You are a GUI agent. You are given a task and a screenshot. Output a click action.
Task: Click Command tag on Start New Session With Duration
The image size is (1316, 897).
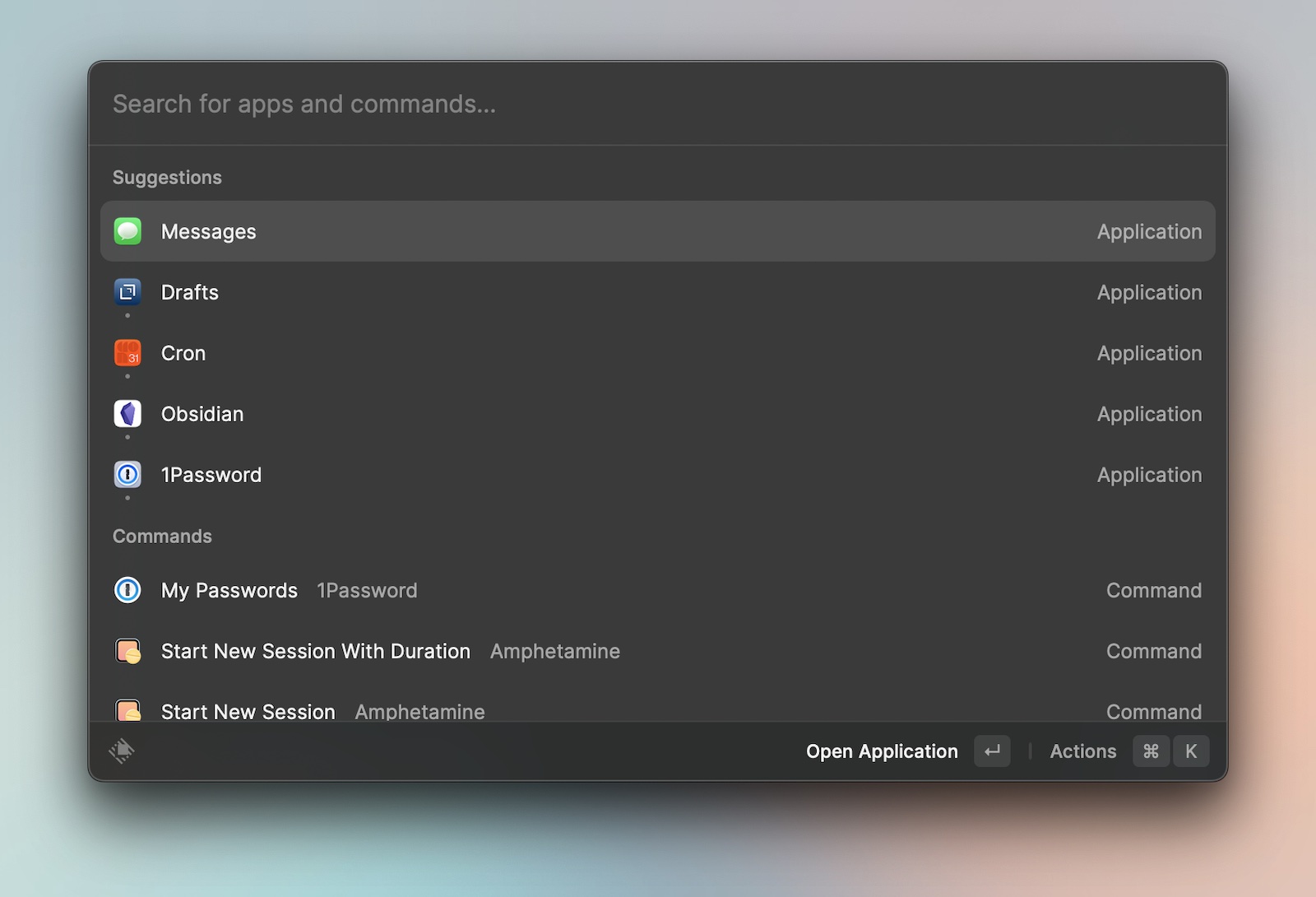click(1154, 652)
